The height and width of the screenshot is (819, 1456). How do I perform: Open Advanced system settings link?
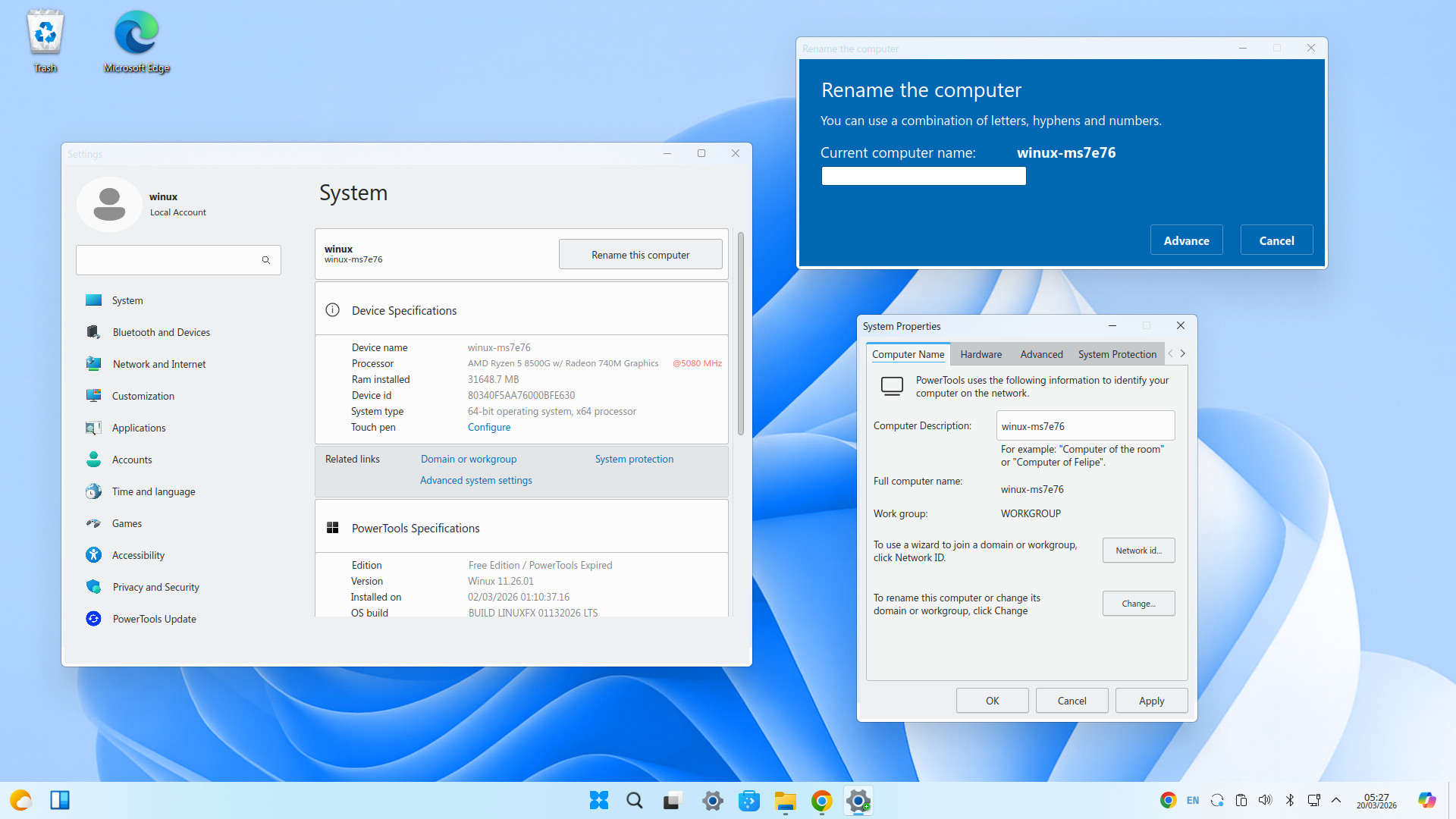(476, 480)
